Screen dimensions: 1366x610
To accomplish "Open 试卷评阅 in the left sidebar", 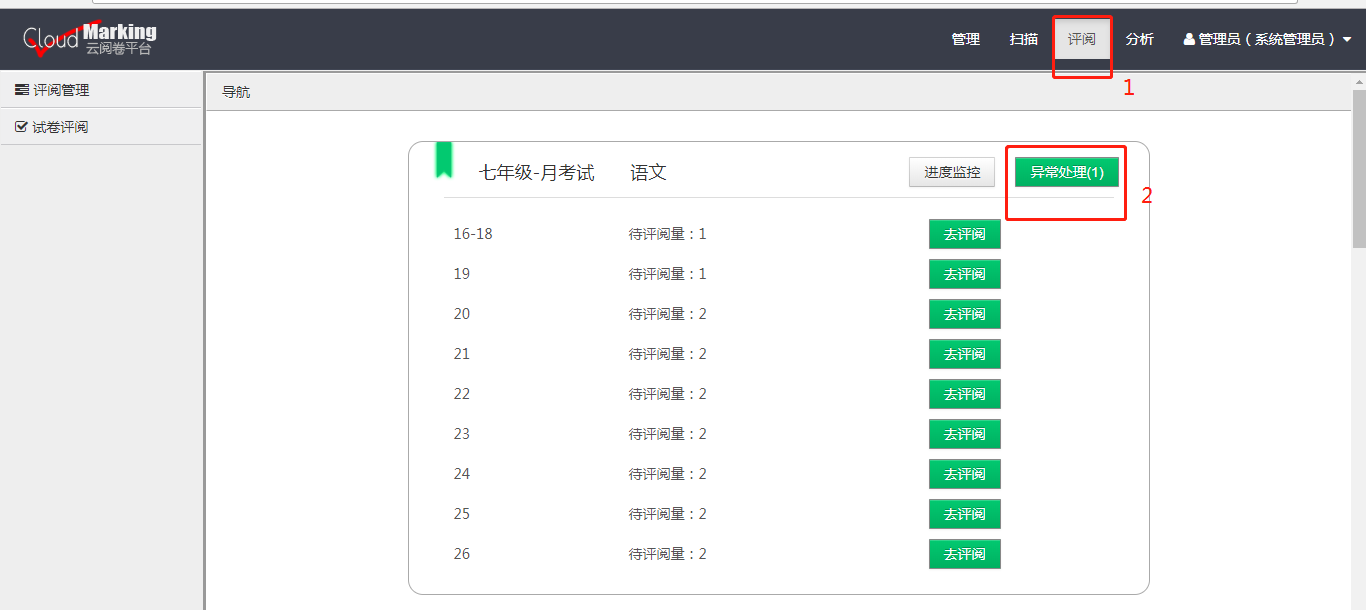I will tap(101, 127).
